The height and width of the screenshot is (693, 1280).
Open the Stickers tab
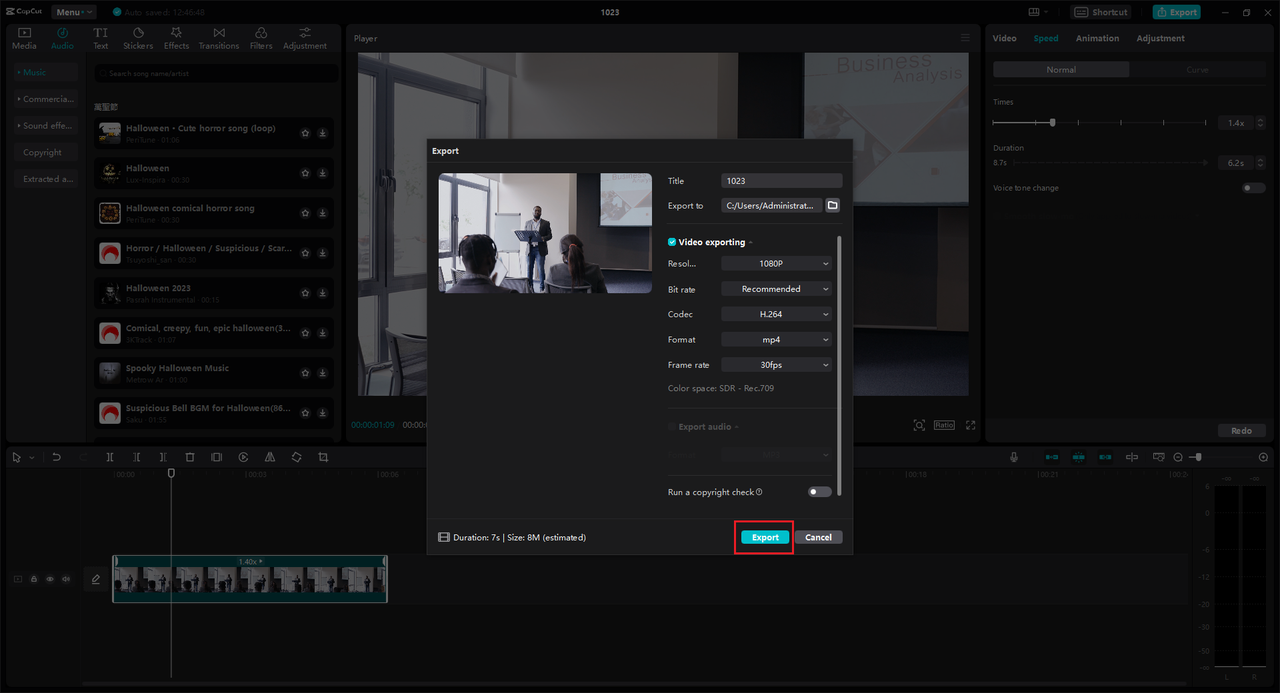click(138, 38)
